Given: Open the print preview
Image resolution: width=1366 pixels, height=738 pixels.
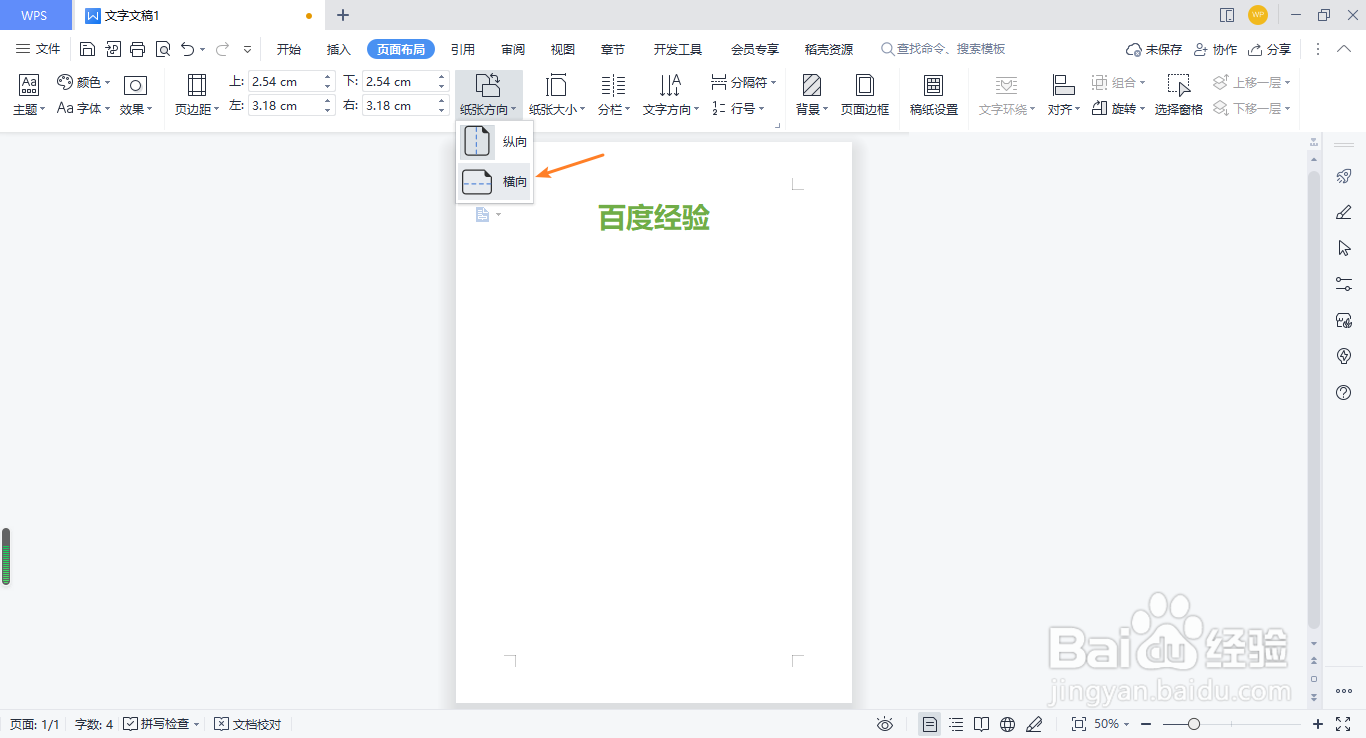Looking at the screenshot, I should coord(162,48).
